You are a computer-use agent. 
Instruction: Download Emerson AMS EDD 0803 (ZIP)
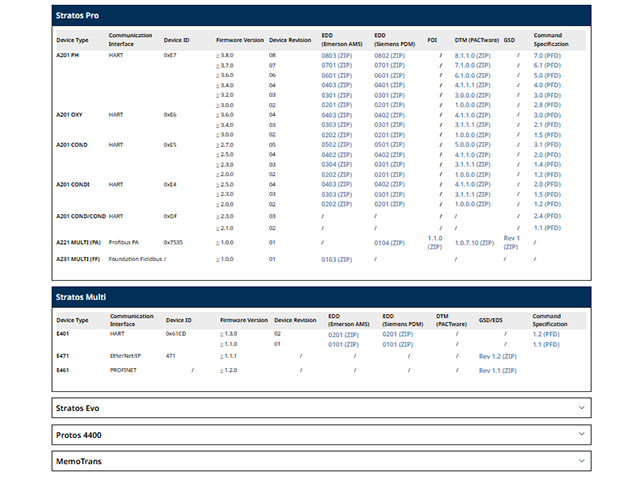coord(335,56)
